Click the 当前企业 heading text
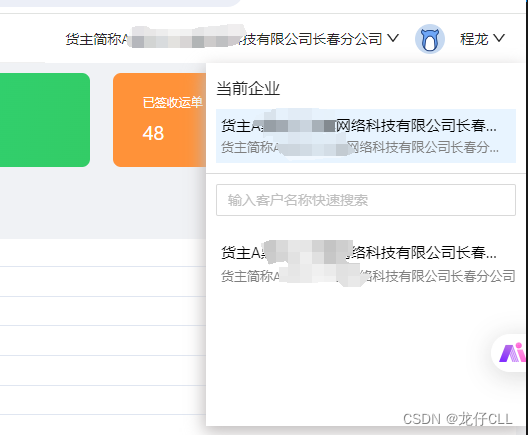Image resolution: width=528 pixels, height=435 pixels. pos(248,89)
